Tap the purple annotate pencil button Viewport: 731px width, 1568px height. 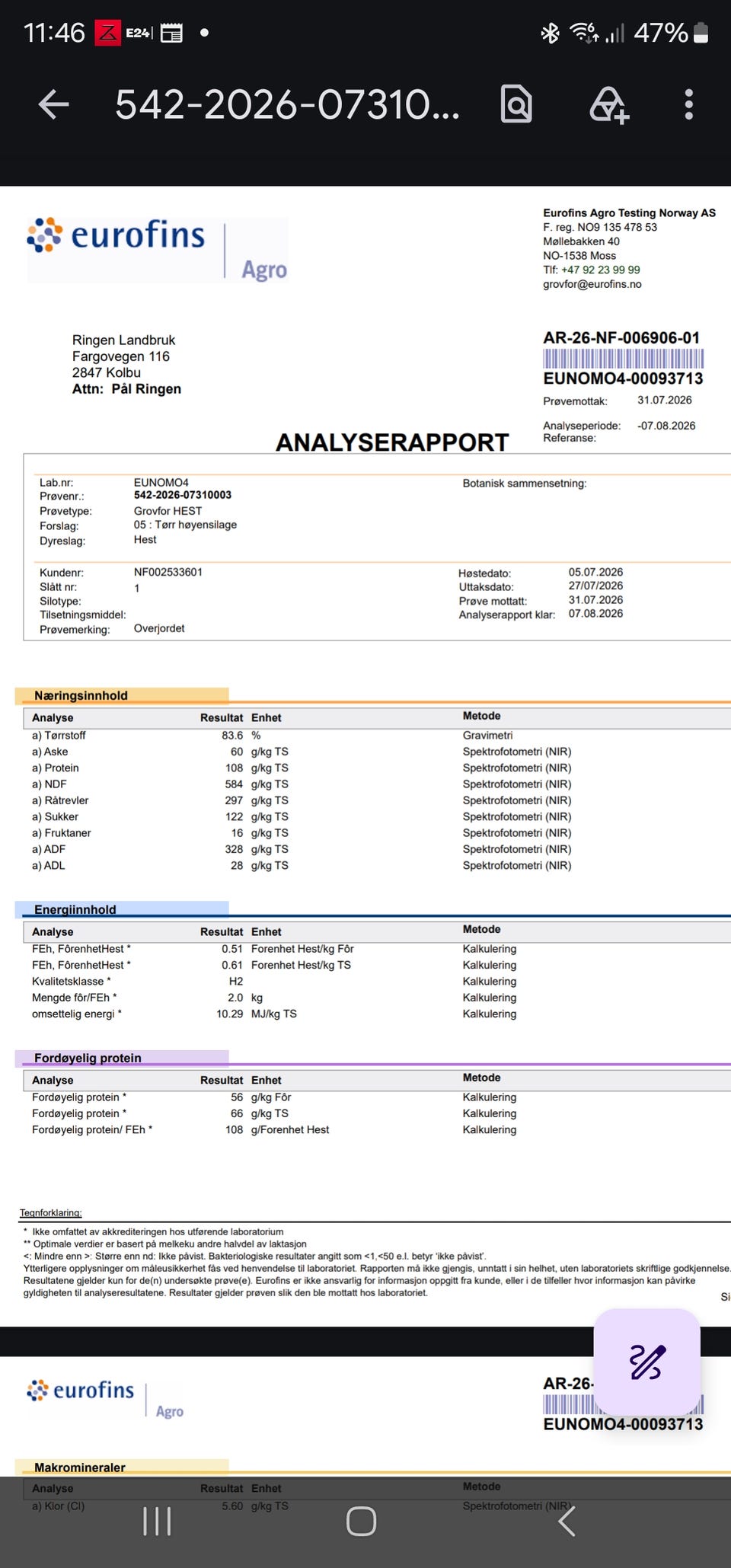point(646,1362)
